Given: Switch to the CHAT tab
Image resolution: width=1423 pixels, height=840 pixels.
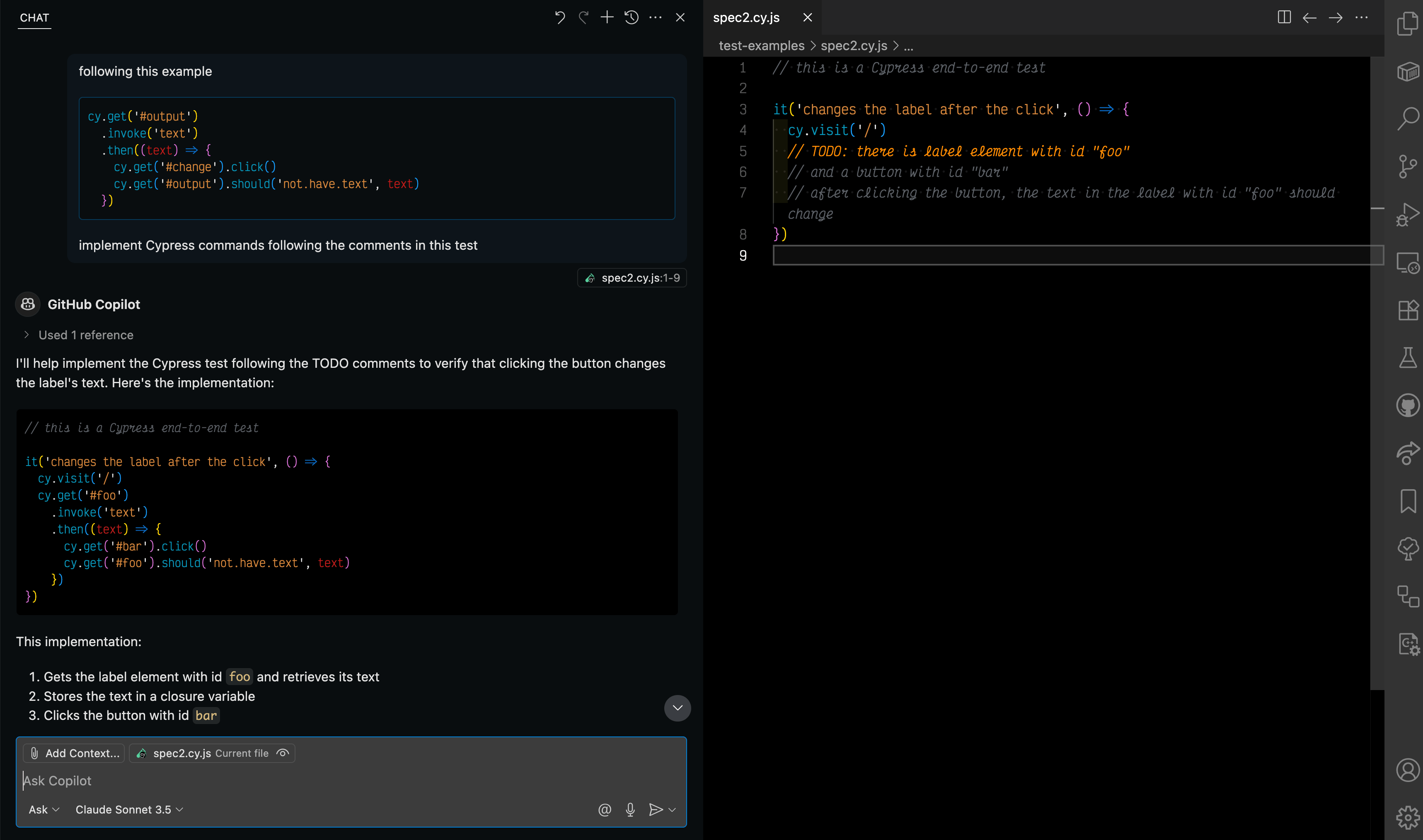Looking at the screenshot, I should (34, 17).
